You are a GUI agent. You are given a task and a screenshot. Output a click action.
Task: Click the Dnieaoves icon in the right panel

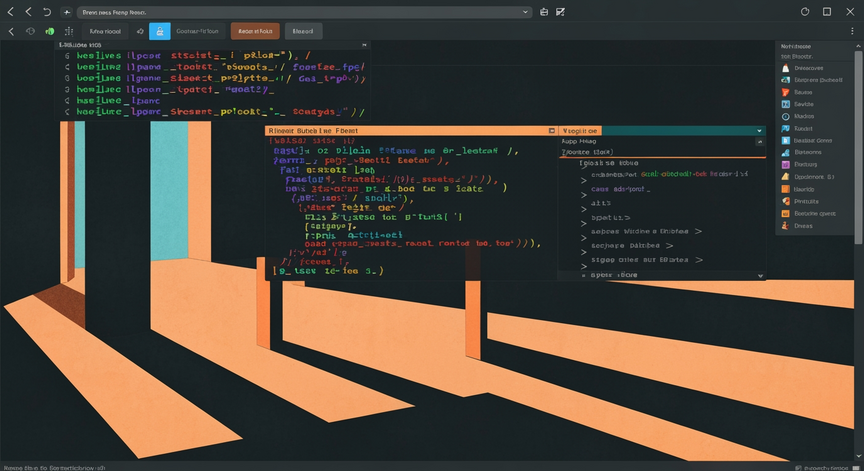[x=786, y=68]
